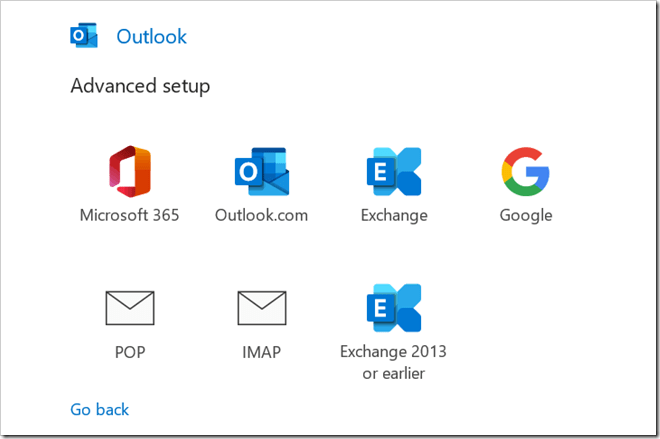The image size is (660, 439).
Task: Click the POP text label
Action: [129, 352]
